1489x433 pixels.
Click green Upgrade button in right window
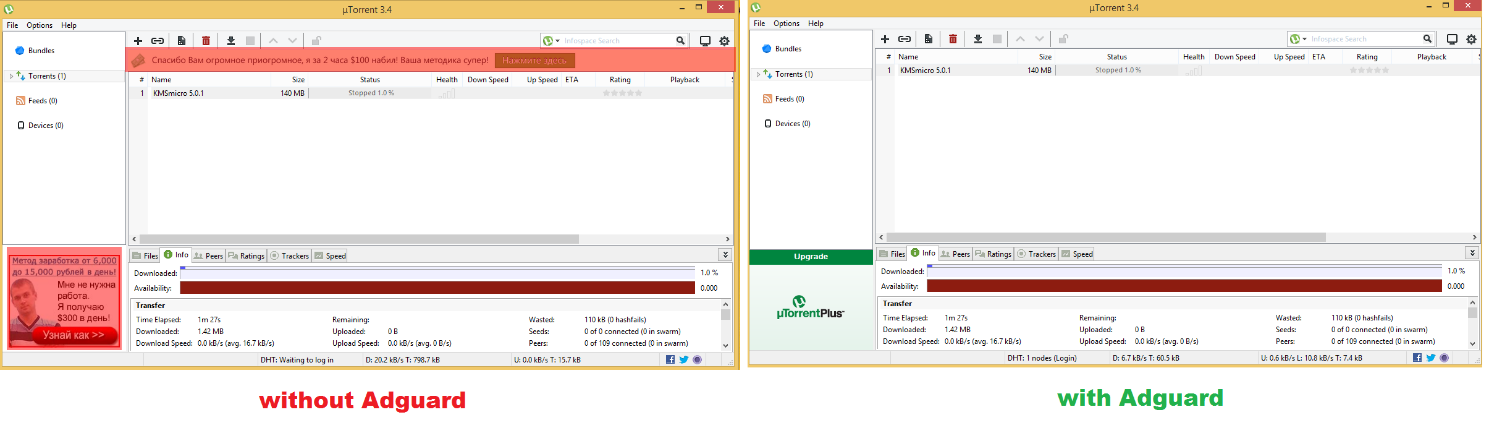811,256
